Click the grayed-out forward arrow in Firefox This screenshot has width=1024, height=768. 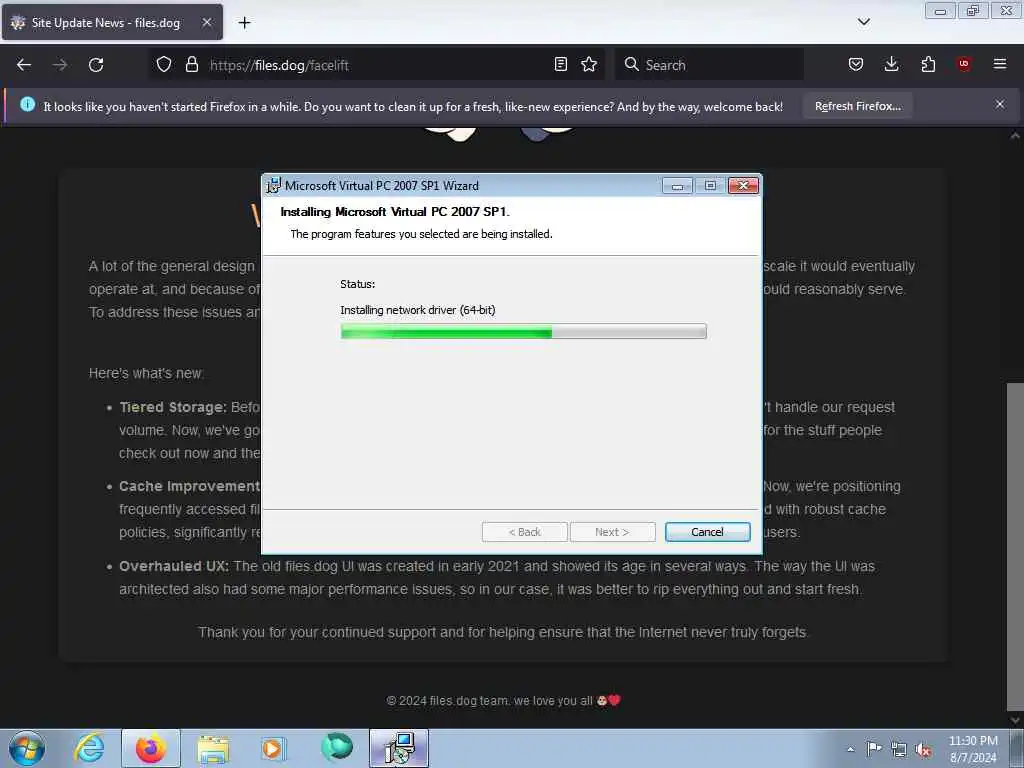(59, 65)
